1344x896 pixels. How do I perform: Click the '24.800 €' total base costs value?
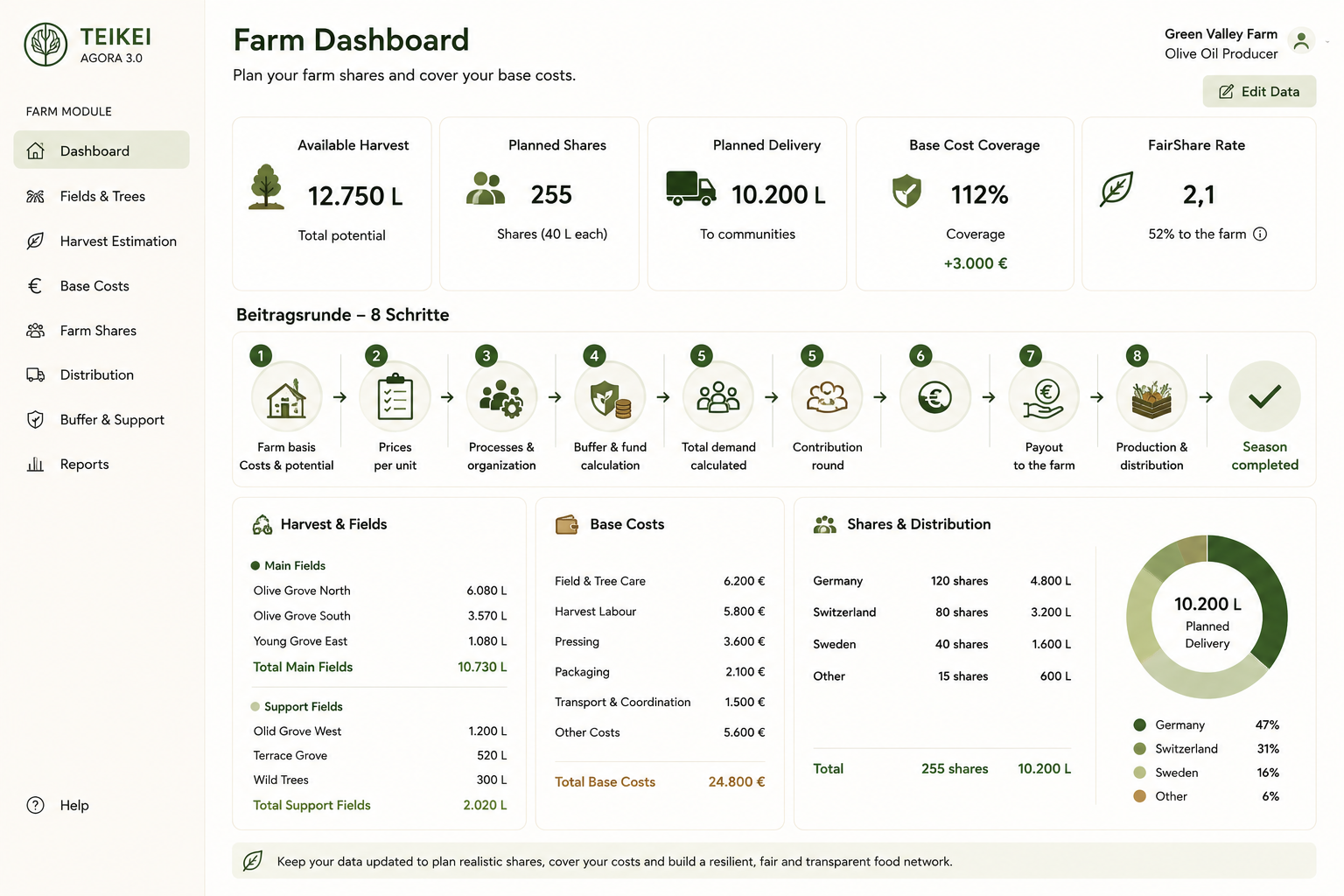pos(737,782)
